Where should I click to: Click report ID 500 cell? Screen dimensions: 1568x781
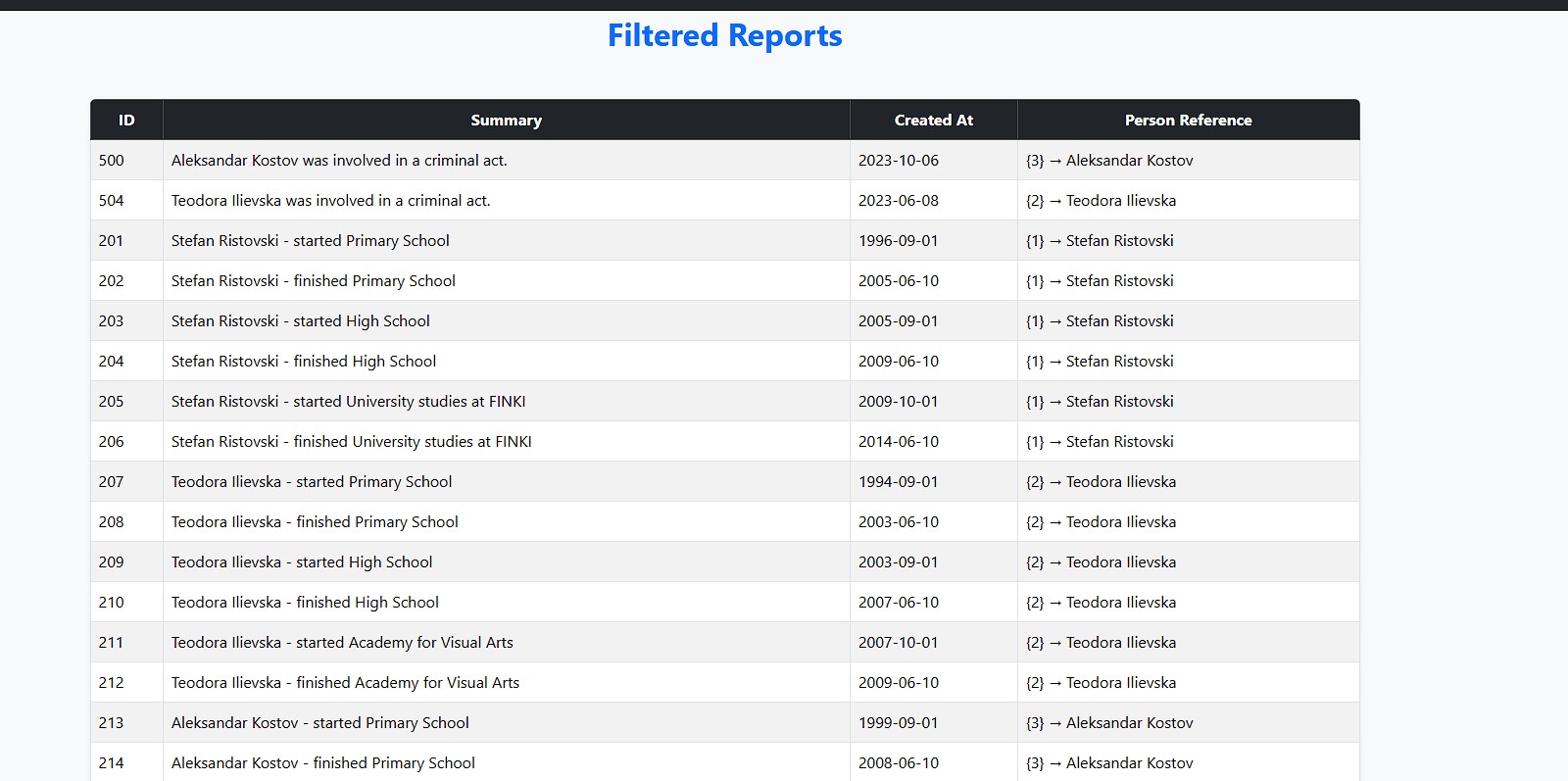[112, 161]
